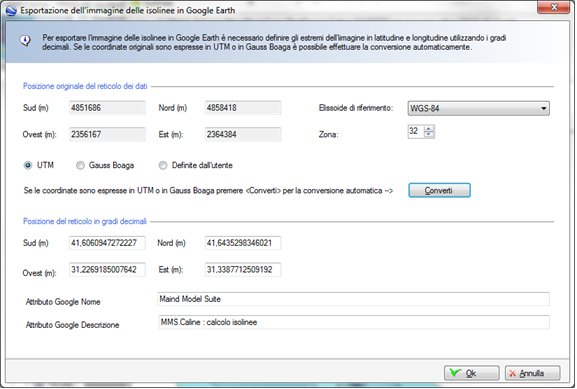This screenshot has height=389, width=577.
Task: Select the UTM radio button
Action: (x=28, y=166)
